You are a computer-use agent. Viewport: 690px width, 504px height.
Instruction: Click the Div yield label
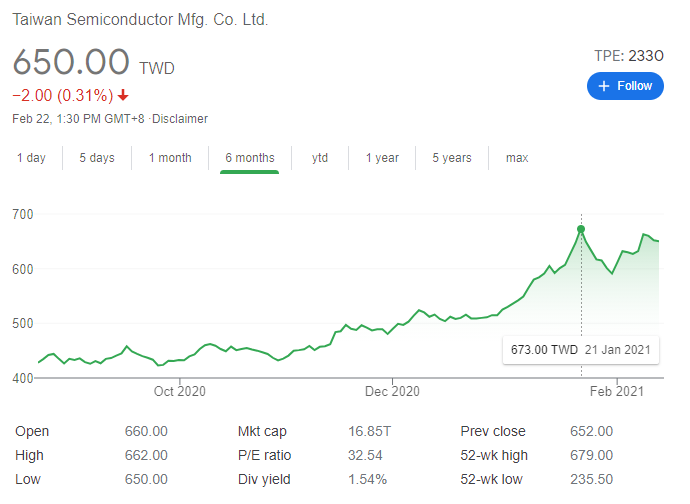click(x=264, y=479)
